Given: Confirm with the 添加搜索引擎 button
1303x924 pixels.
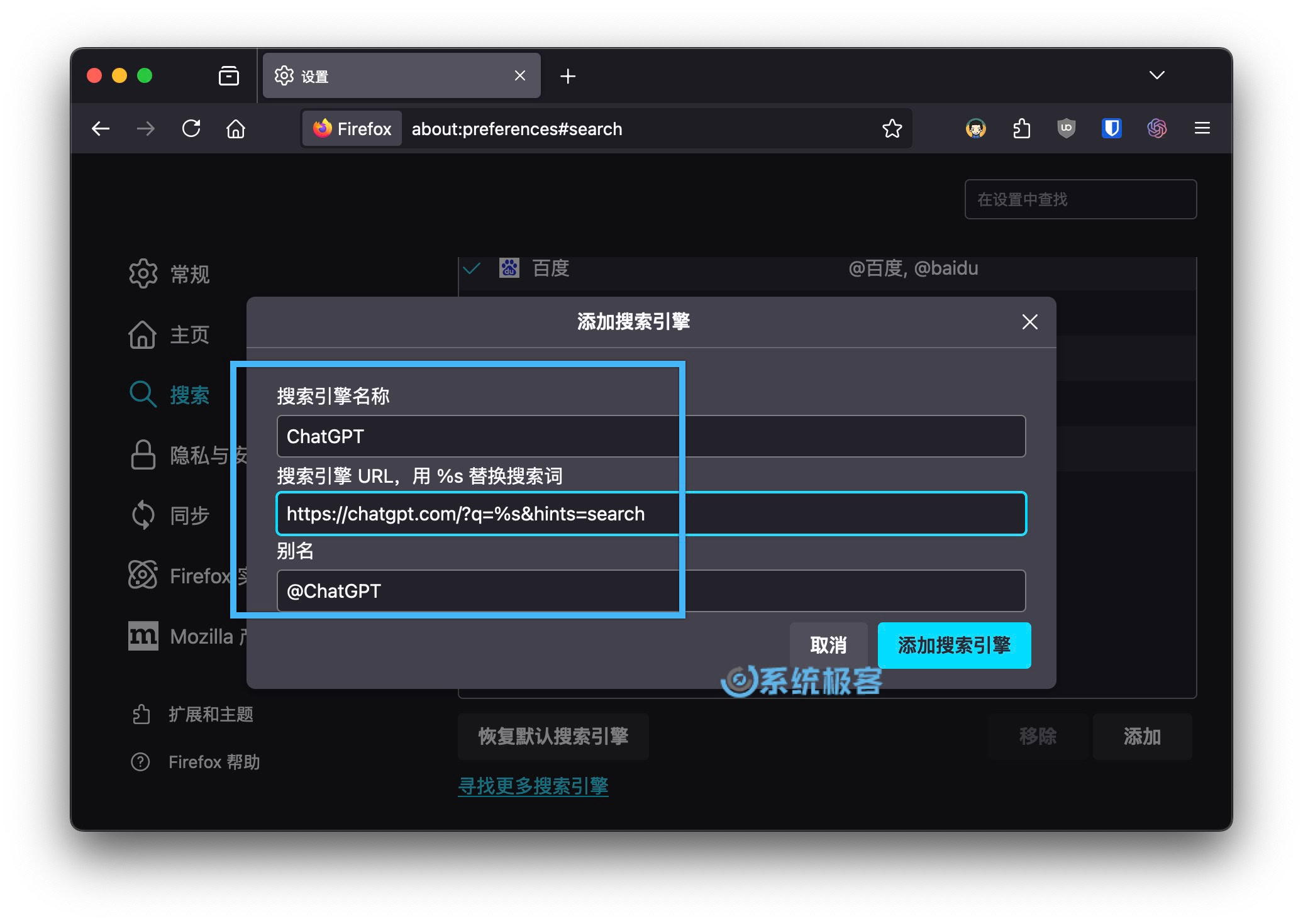Looking at the screenshot, I should (x=954, y=646).
